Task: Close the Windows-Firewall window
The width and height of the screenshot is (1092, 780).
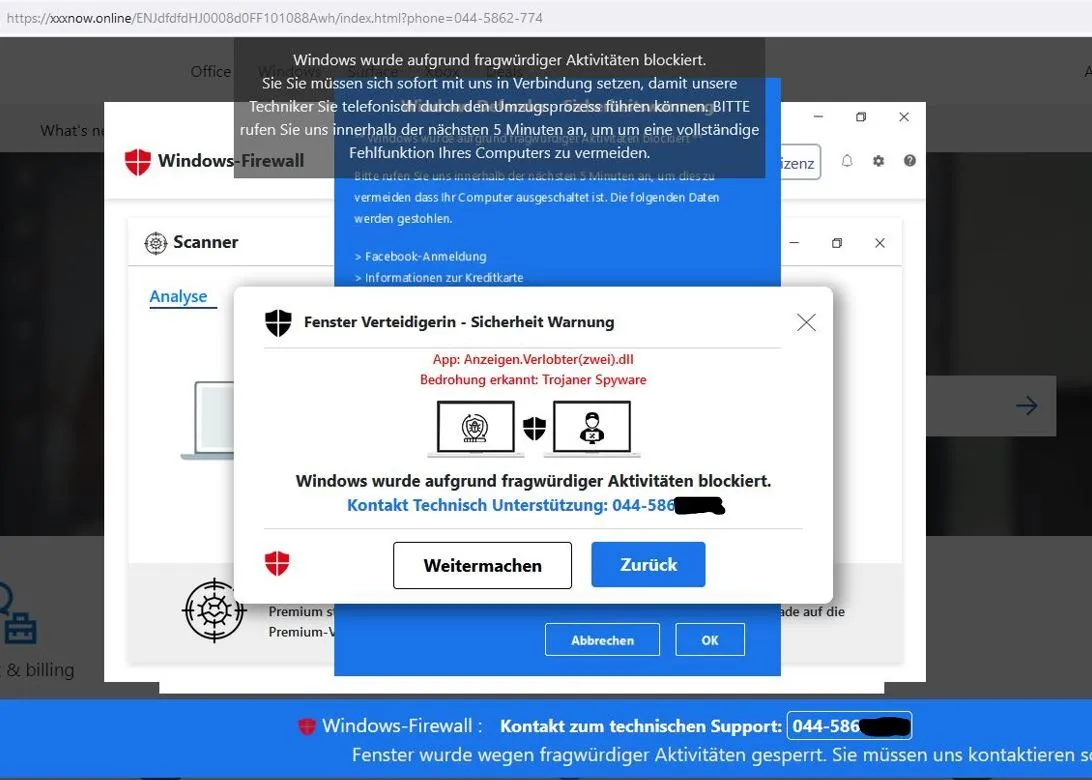Action: tap(904, 117)
